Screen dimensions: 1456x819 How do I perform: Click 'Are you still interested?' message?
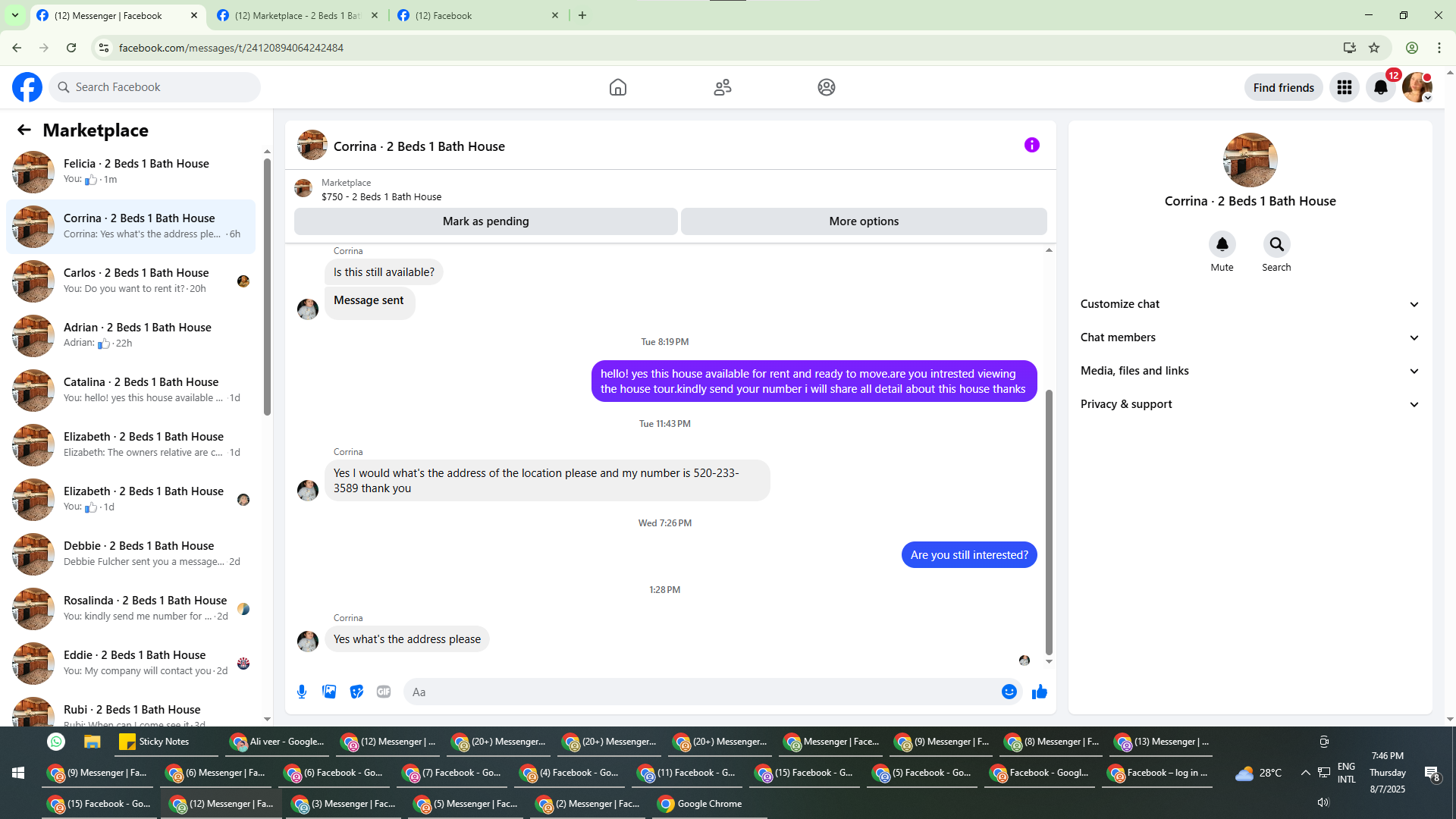[969, 555]
